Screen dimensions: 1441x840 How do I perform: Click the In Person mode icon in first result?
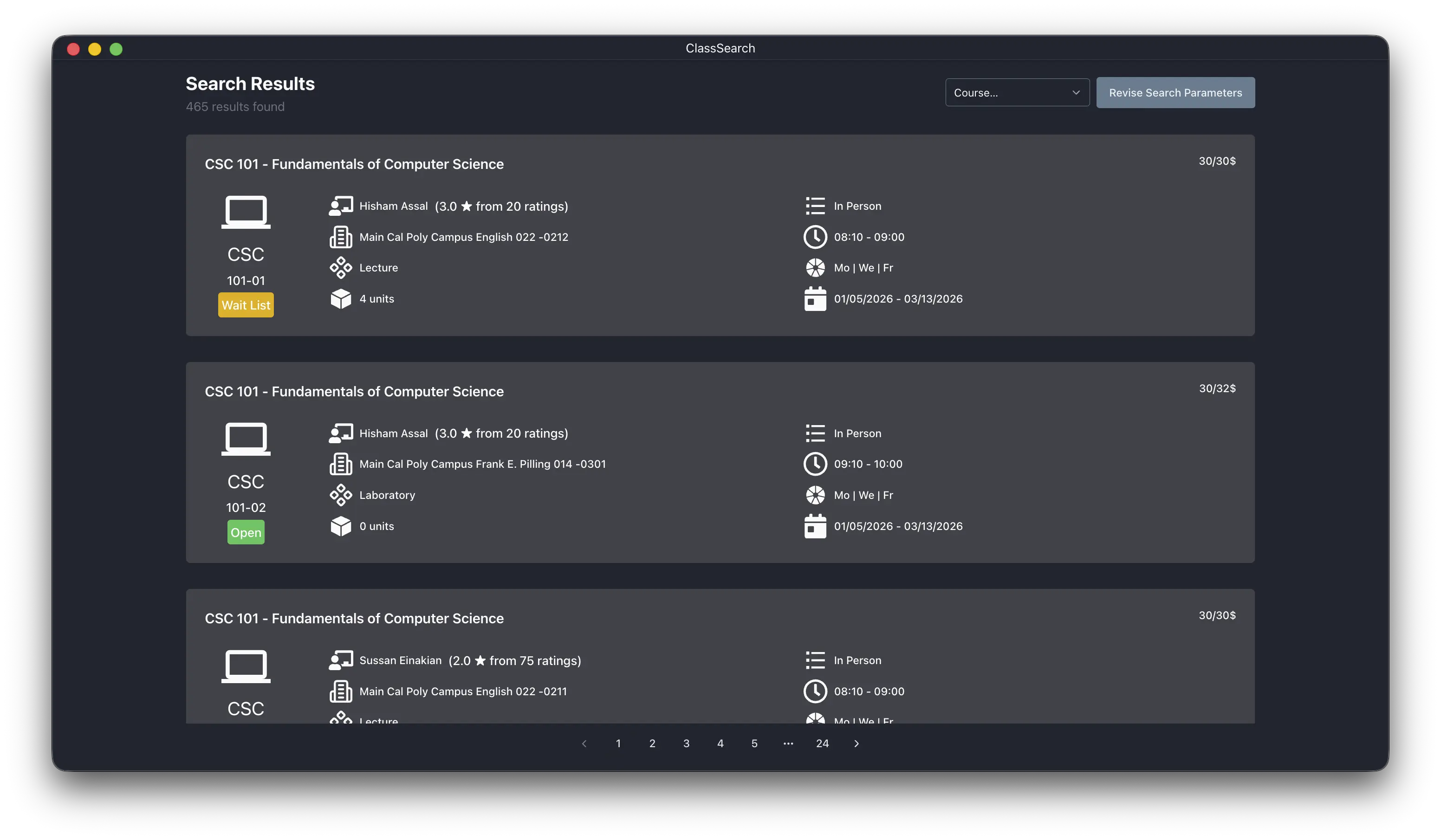tap(814, 205)
